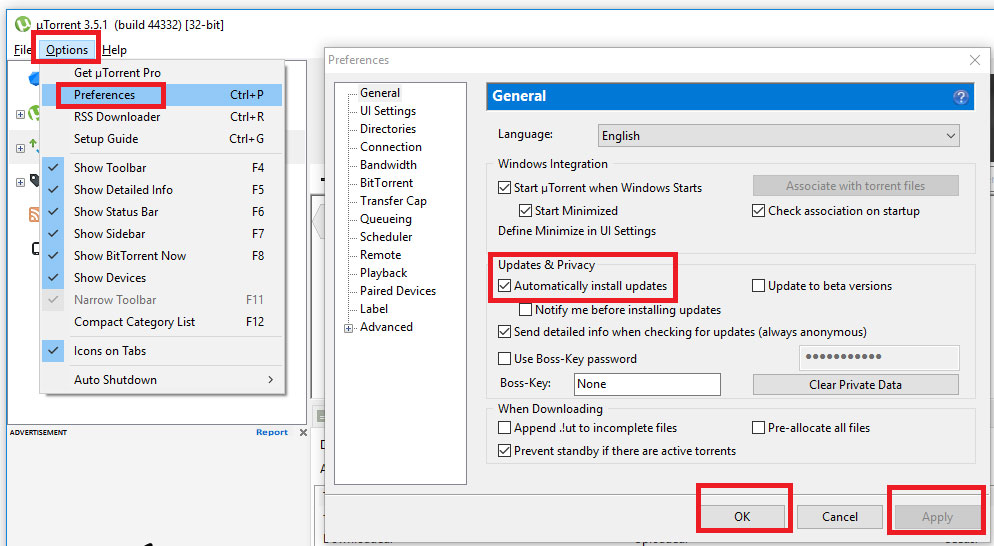994x546 pixels.
Task: Select Remote in preferences tree
Action: pyautogui.click(x=380, y=255)
